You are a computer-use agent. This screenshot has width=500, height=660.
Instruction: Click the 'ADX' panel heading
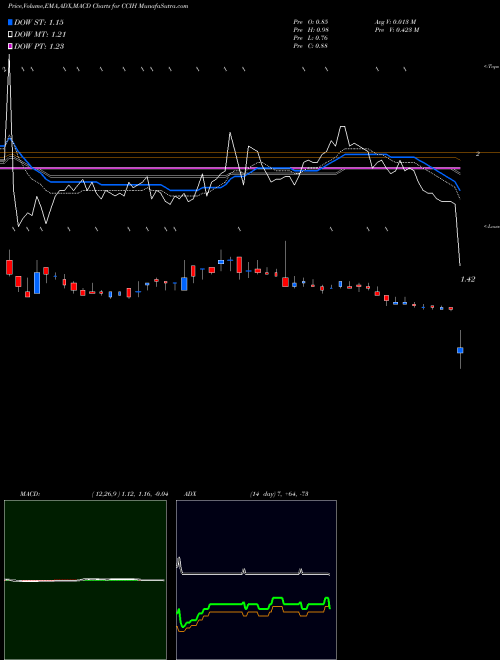coord(190,494)
